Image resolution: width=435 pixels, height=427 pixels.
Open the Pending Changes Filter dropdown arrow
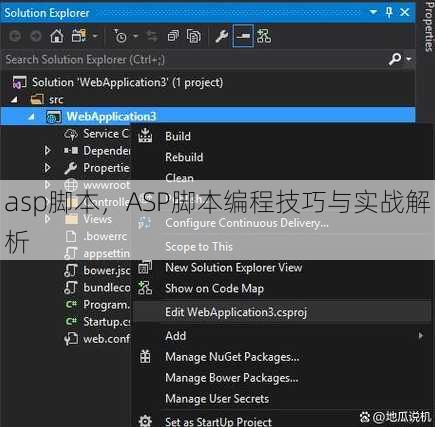coord(136,36)
